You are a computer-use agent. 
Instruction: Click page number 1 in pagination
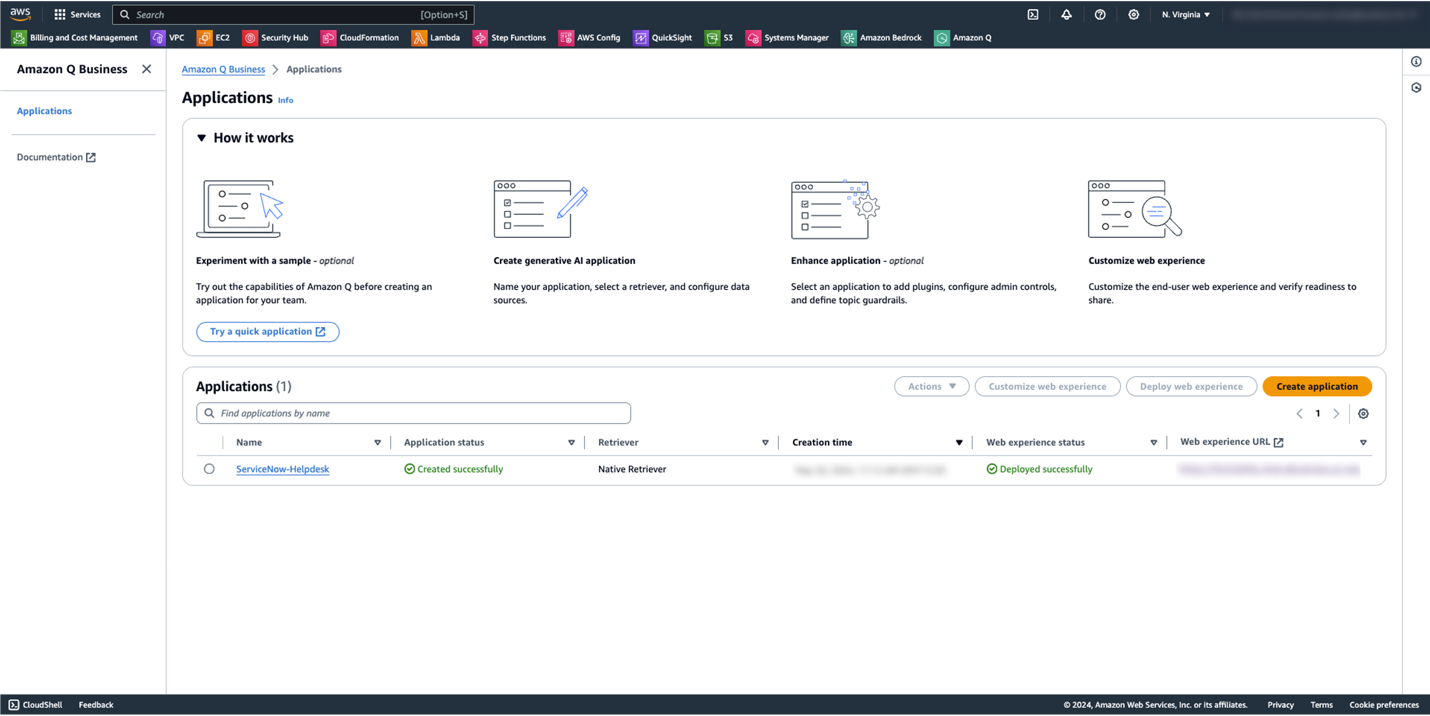[1318, 413]
